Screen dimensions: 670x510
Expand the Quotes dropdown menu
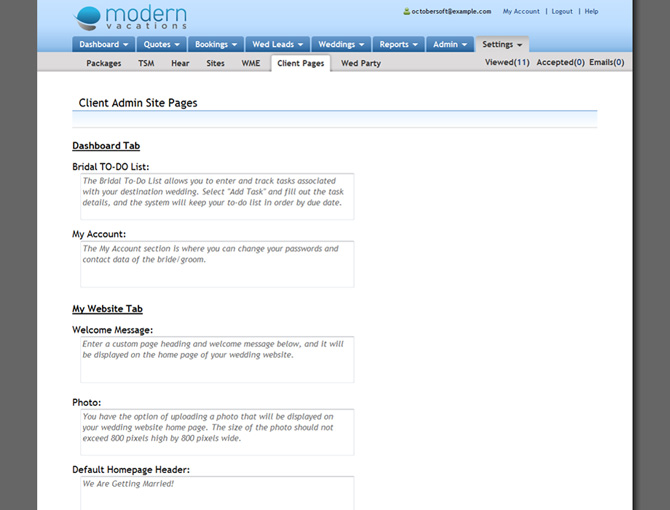click(162, 44)
